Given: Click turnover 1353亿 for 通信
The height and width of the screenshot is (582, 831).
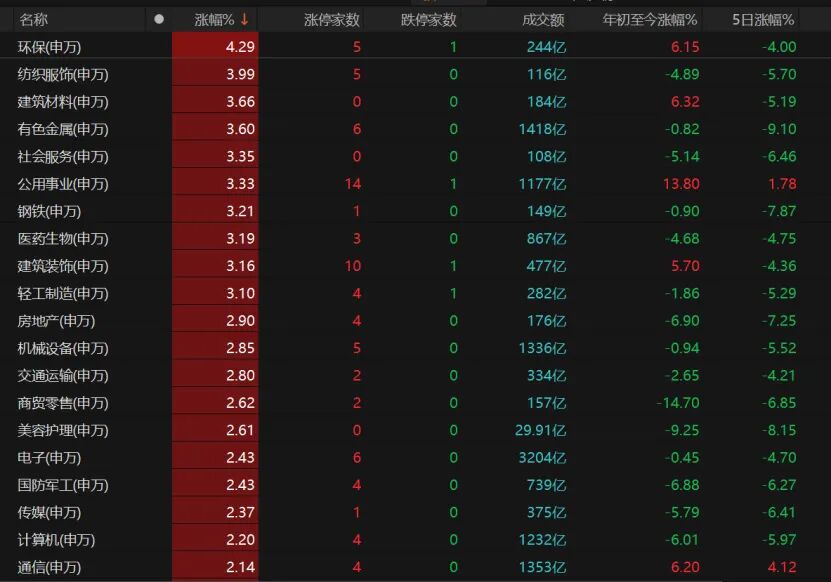Looking at the screenshot, I should (x=542, y=567).
